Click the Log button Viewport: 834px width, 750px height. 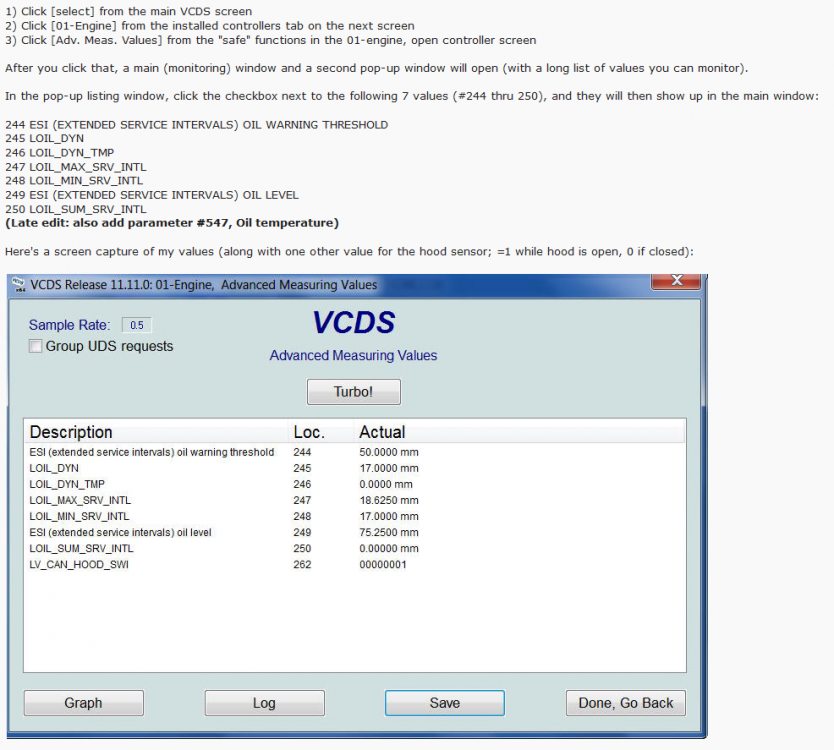coord(264,703)
